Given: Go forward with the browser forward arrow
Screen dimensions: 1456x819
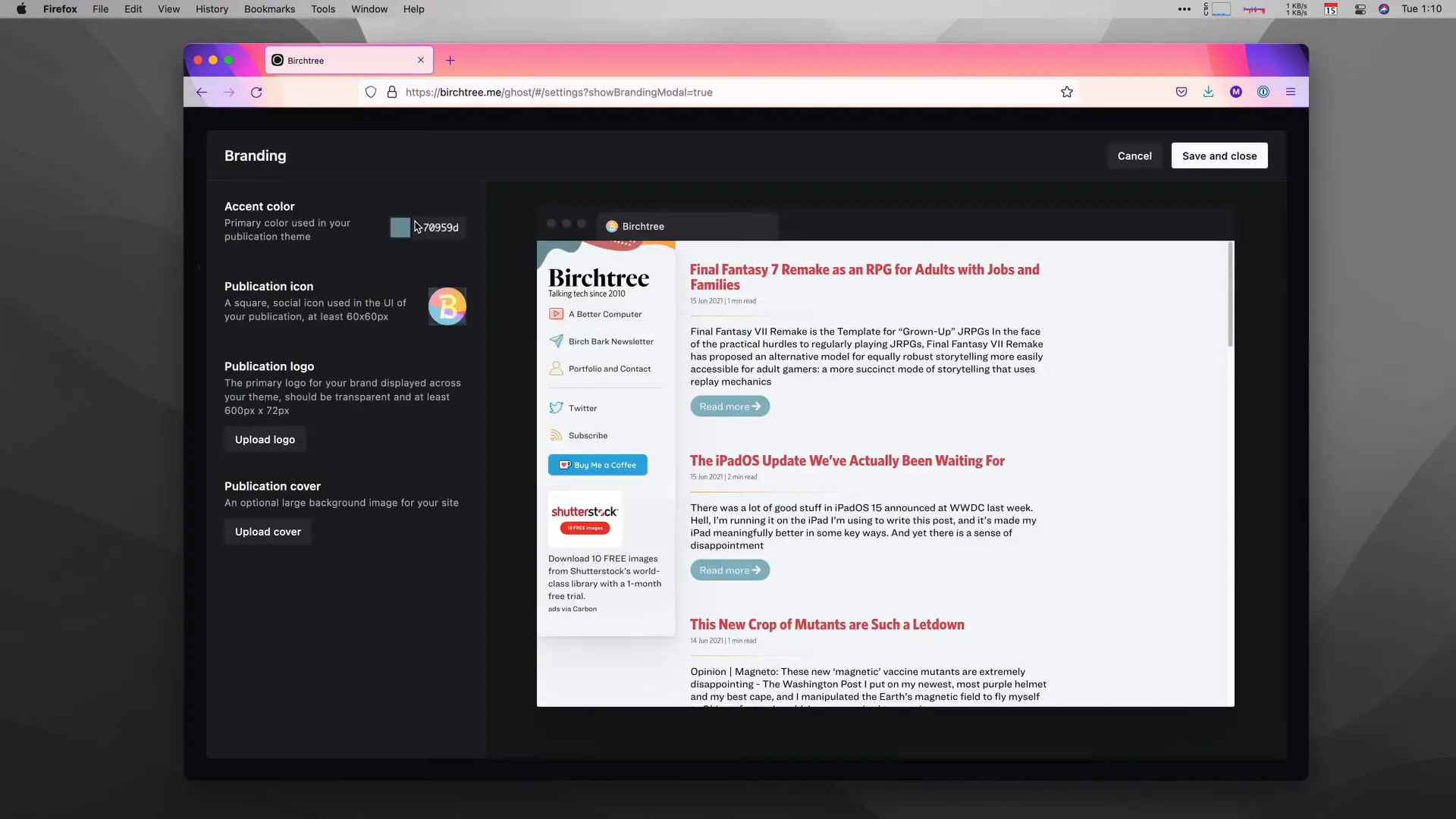Looking at the screenshot, I should (229, 93).
